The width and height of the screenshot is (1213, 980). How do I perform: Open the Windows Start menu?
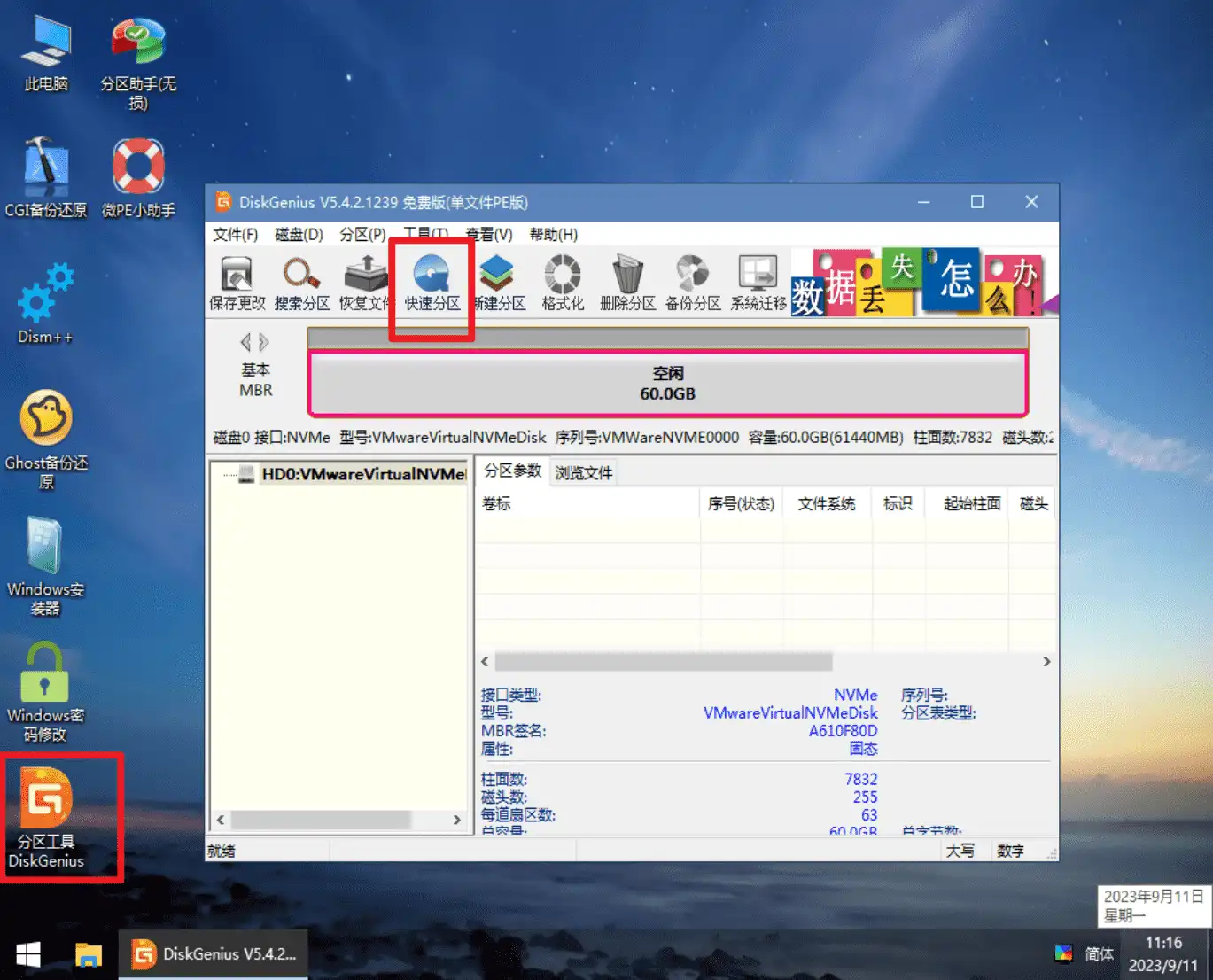tap(28, 954)
